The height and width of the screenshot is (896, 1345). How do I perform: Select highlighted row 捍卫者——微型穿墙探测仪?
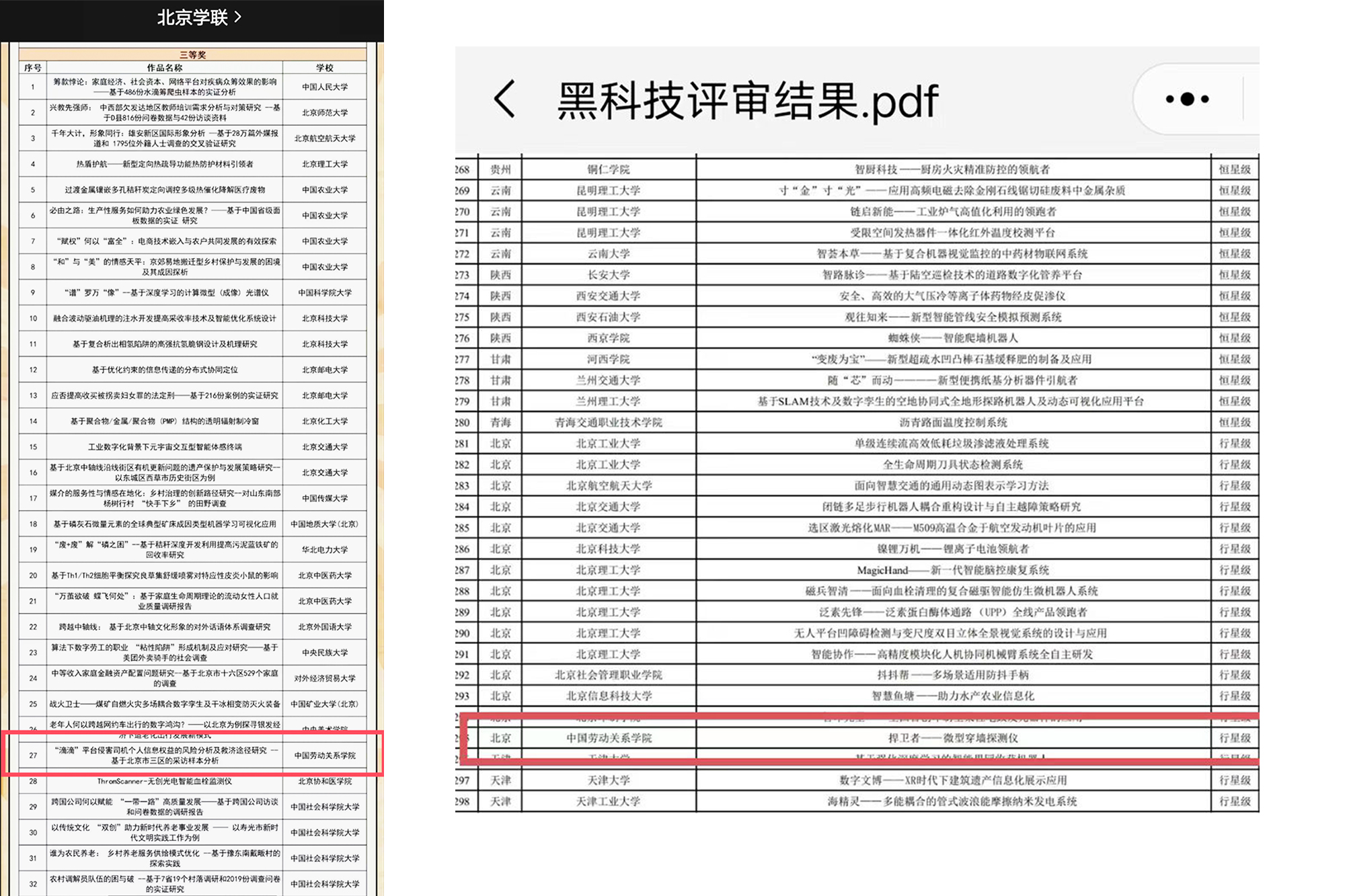[953, 738]
